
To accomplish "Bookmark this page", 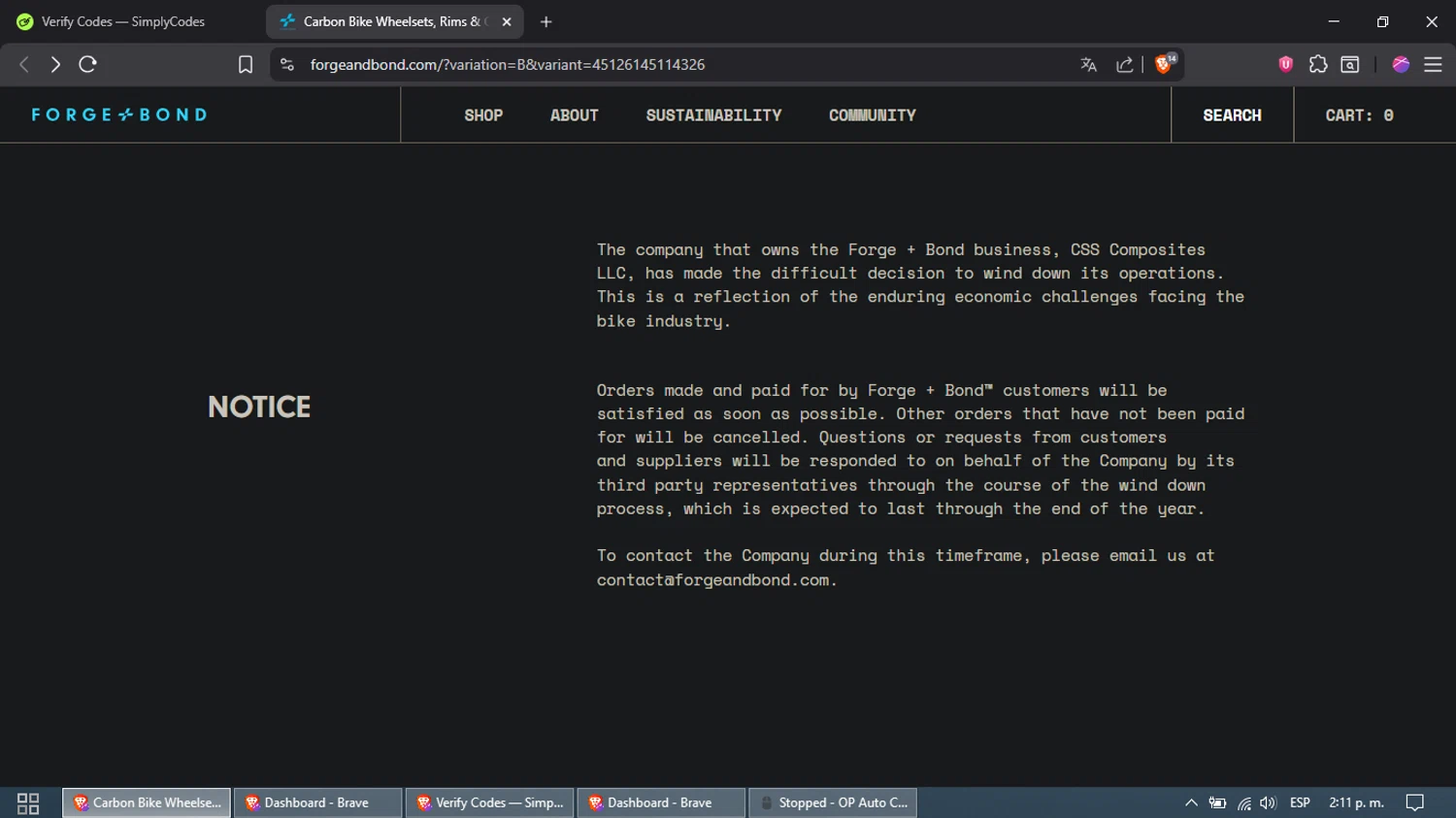I will [246, 64].
